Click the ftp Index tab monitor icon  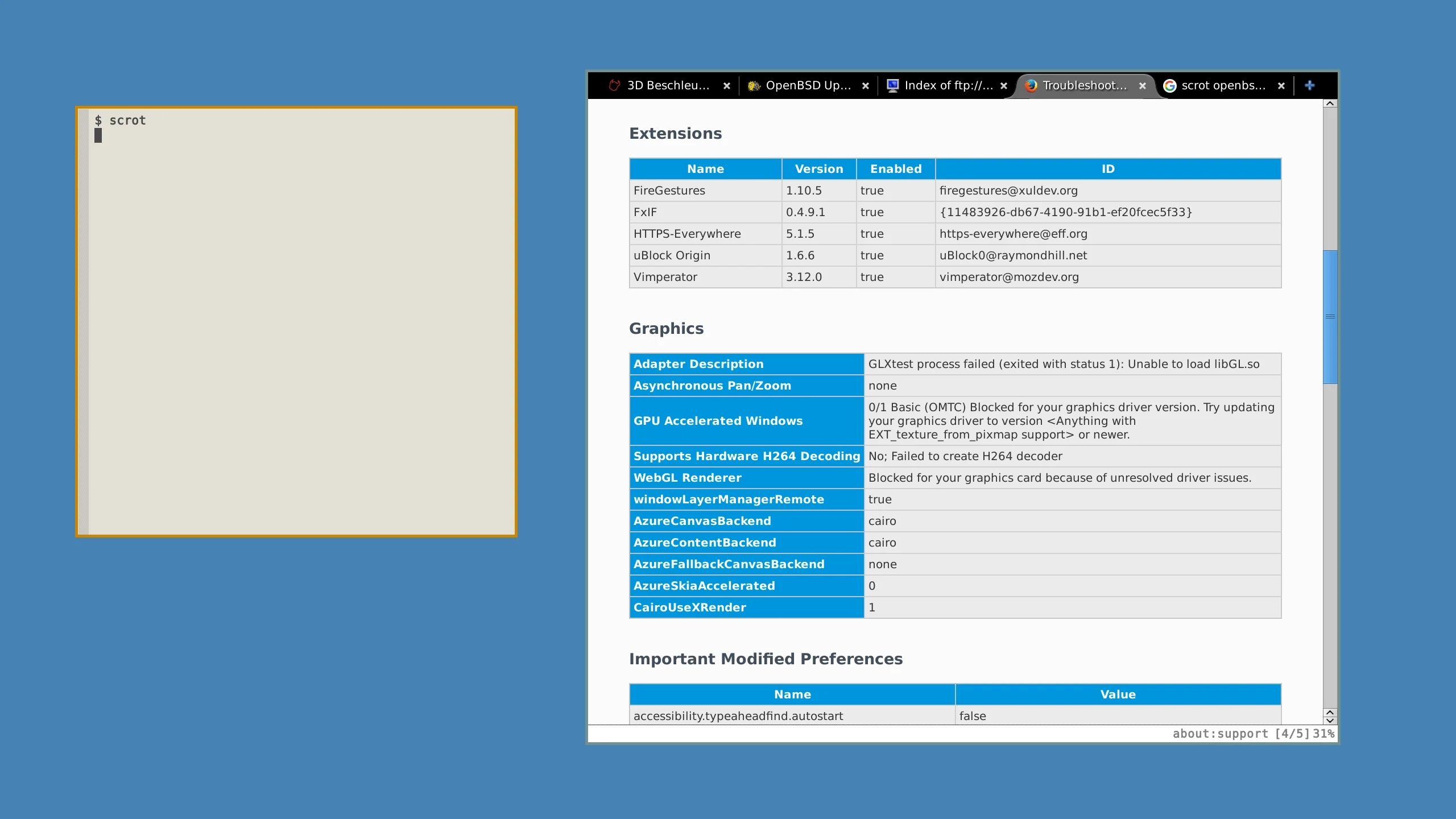coord(892,85)
